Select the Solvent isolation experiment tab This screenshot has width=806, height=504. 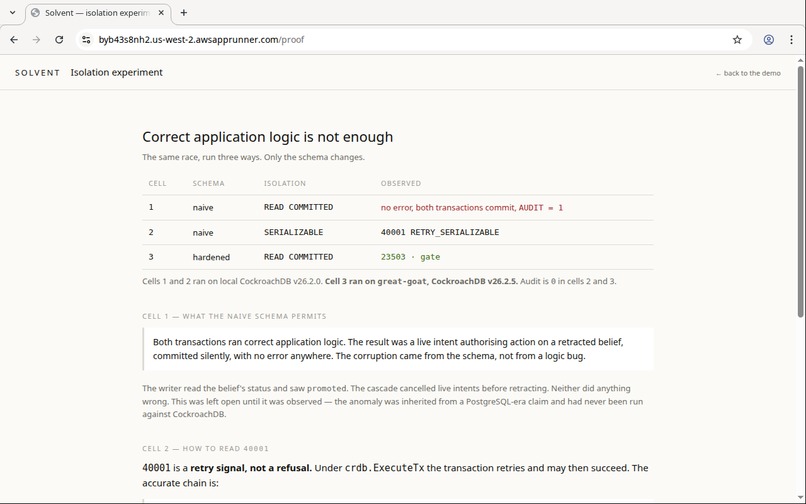pyautogui.click(x=98, y=13)
